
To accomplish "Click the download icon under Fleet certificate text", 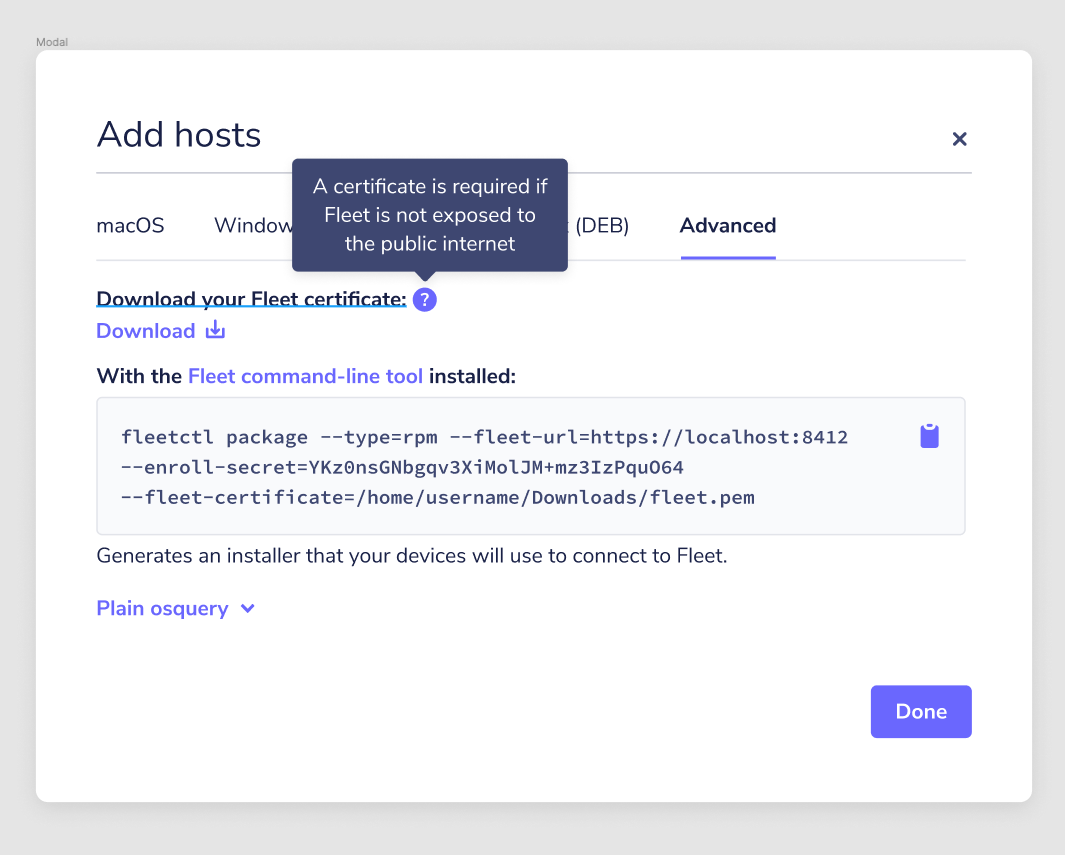I will tap(214, 330).
